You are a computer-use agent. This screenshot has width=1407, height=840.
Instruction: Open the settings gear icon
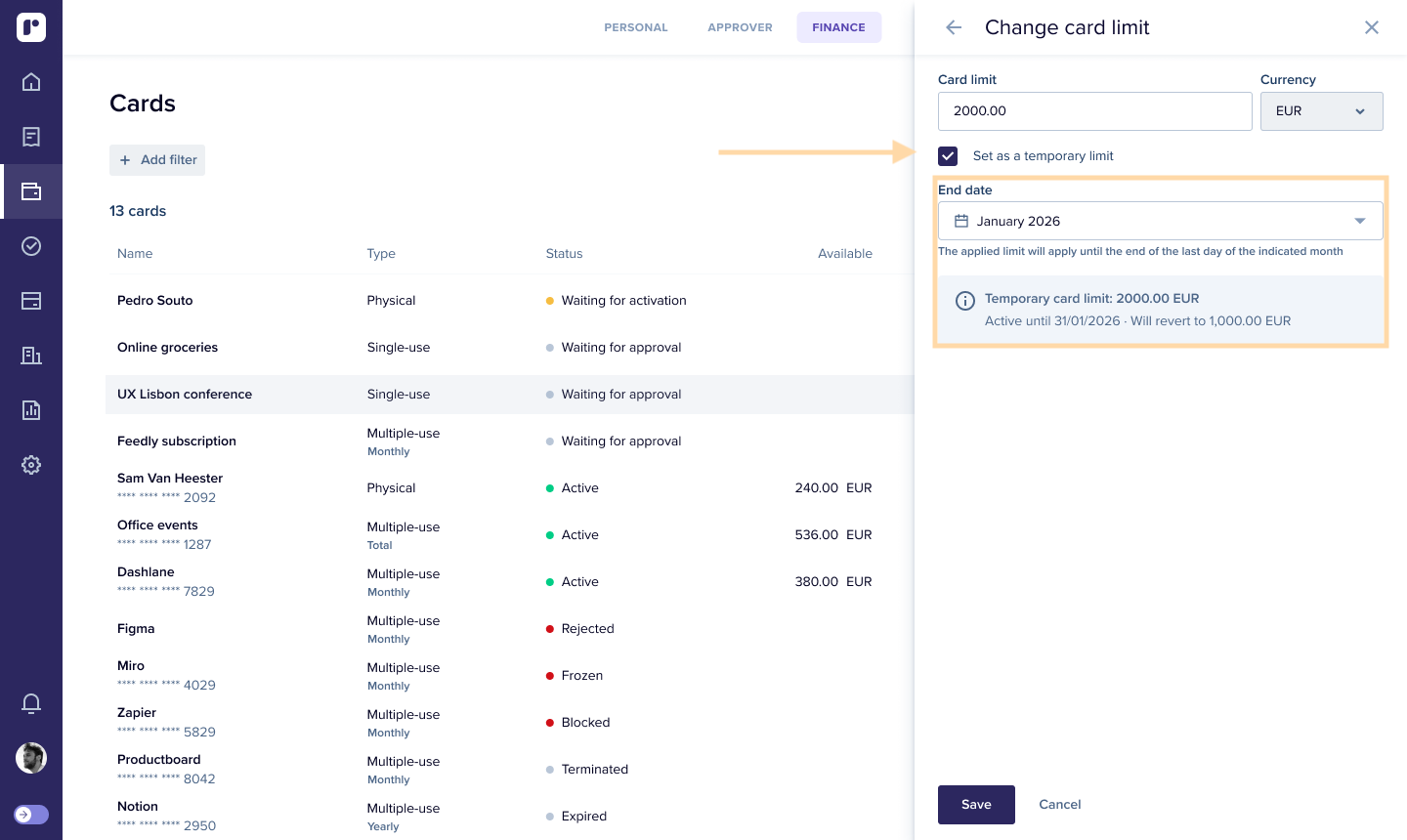click(x=31, y=465)
